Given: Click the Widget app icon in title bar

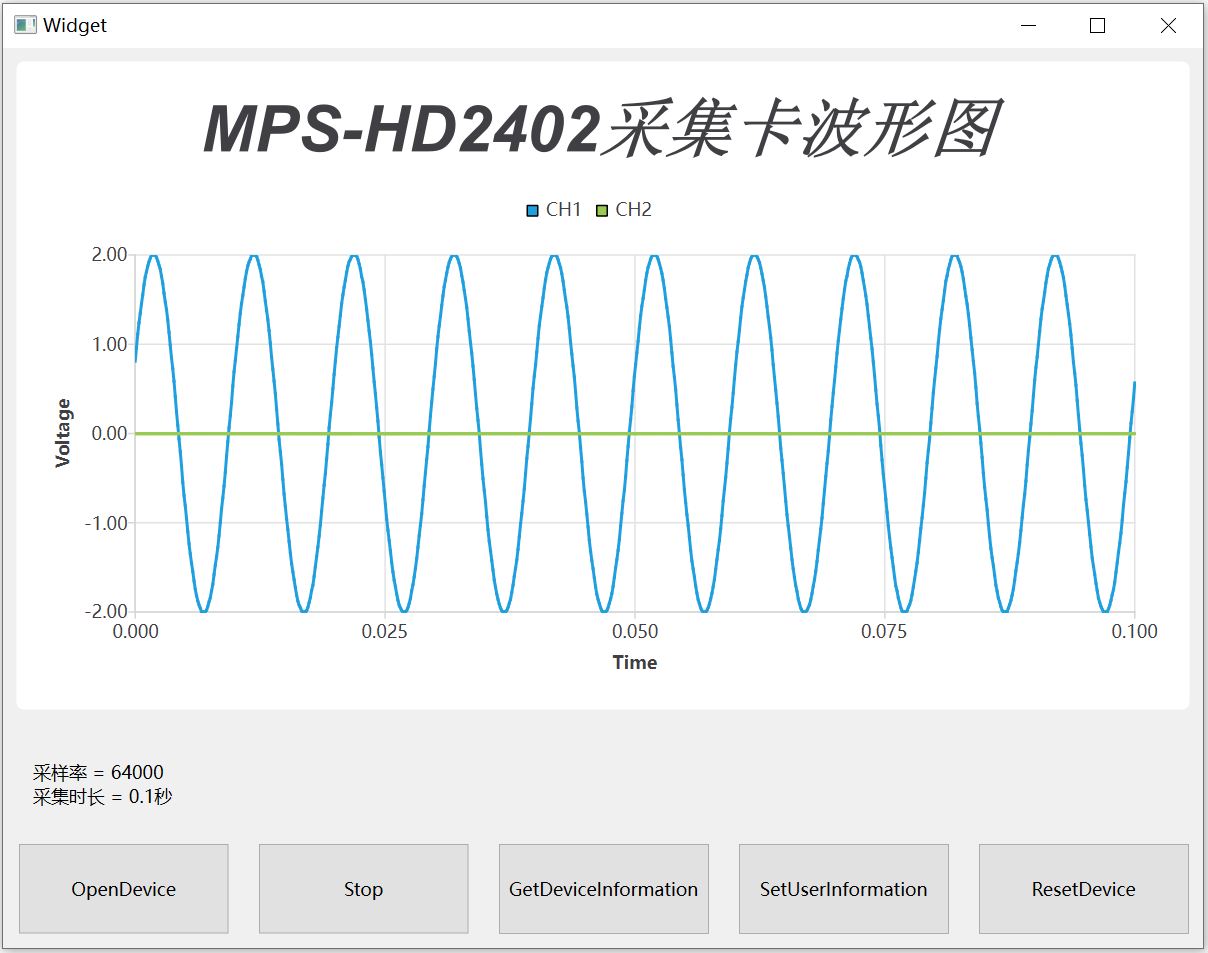Looking at the screenshot, I should coord(25,26).
